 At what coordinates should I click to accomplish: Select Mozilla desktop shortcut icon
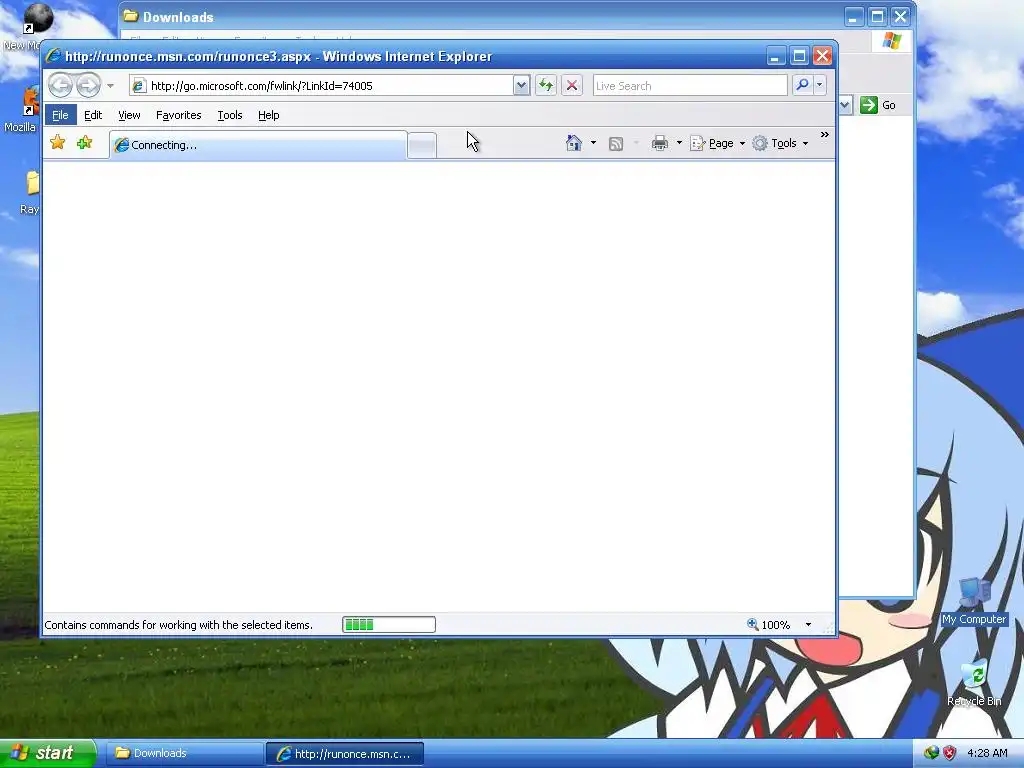21,109
